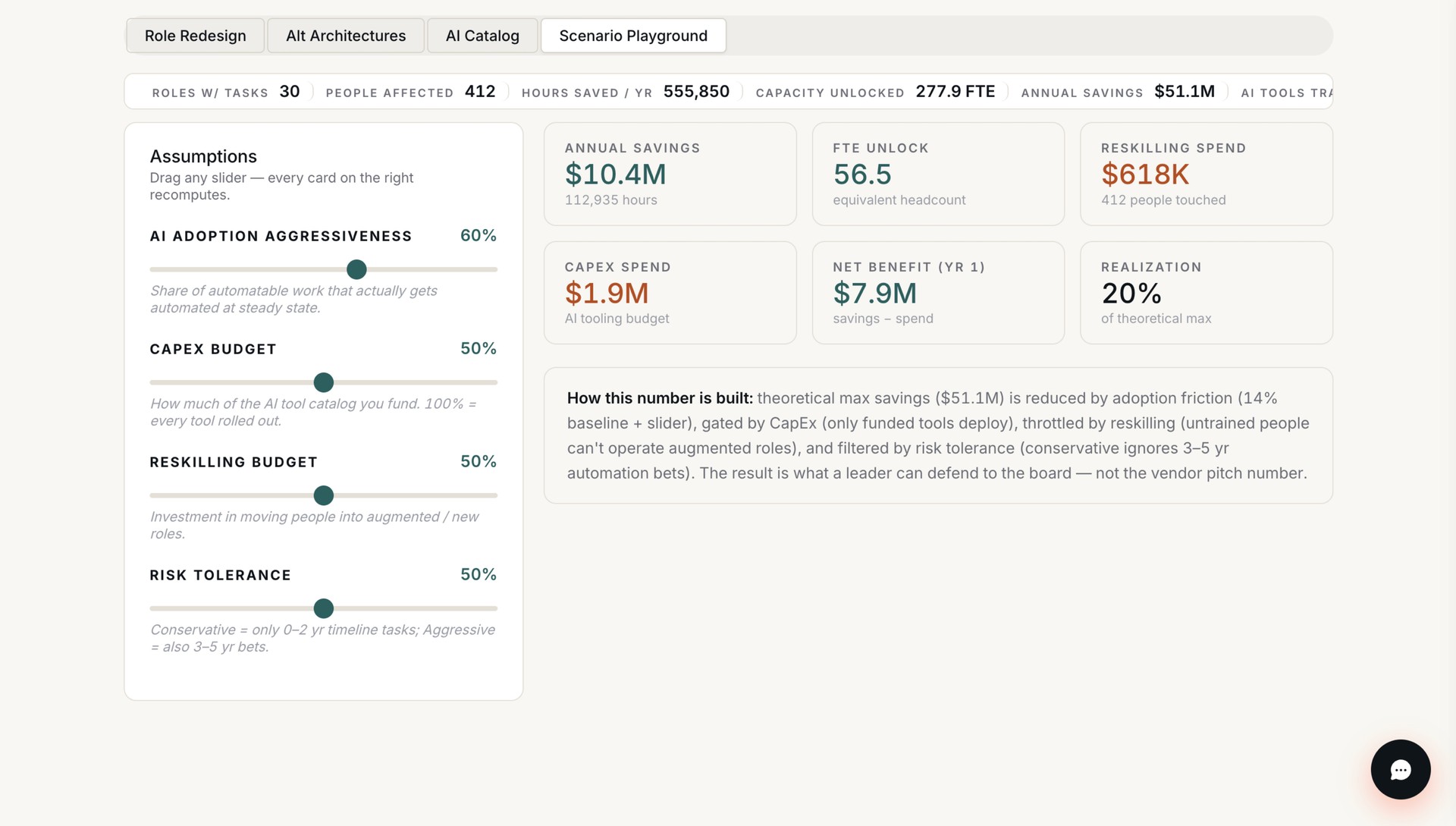Select the Net Benefit (Yr 1) card
The image size is (1456, 826).
(938, 293)
